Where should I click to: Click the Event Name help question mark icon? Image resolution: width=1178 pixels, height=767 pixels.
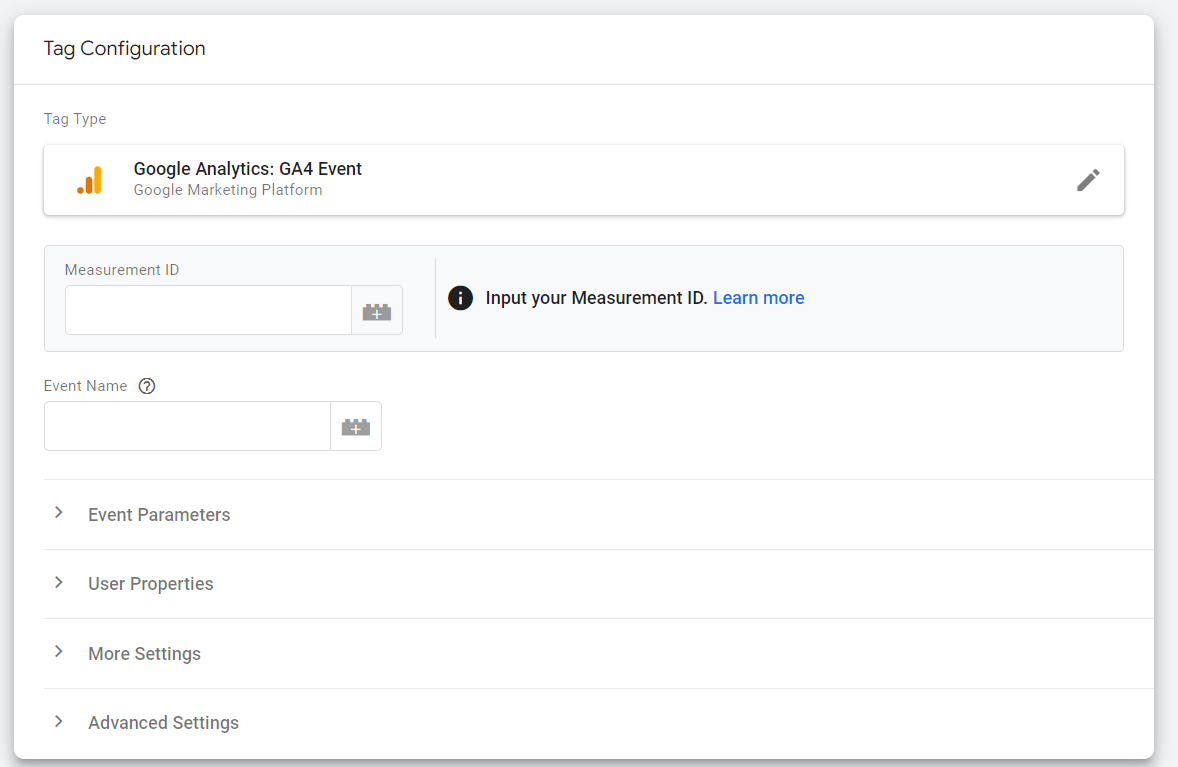pos(147,386)
